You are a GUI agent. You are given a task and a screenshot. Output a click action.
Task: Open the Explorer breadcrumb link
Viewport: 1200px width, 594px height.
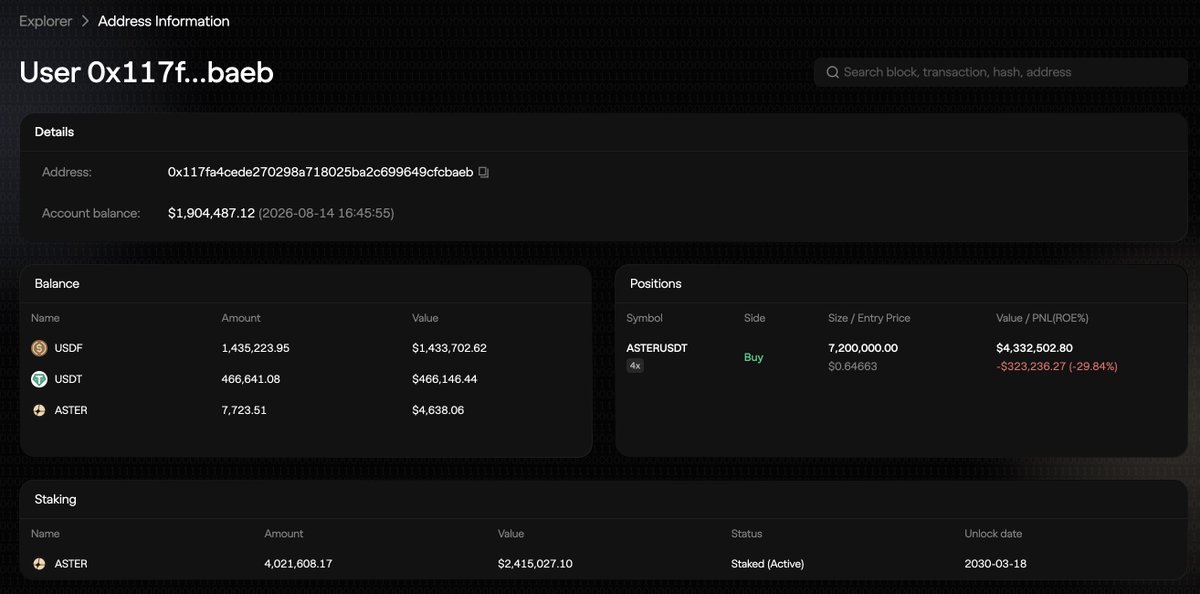tap(46, 21)
